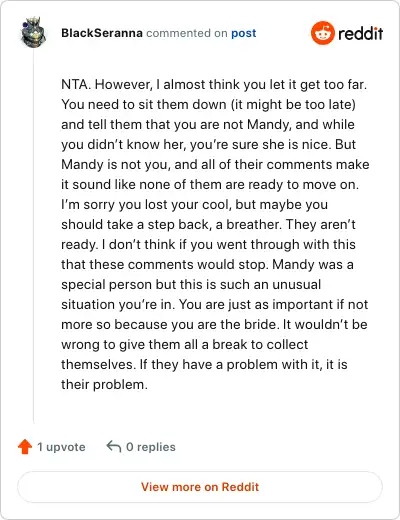Image resolution: width=400 pixels, height=520 pixels.
Task: Click the line "special person but this is such"
Action: (191, 285)
